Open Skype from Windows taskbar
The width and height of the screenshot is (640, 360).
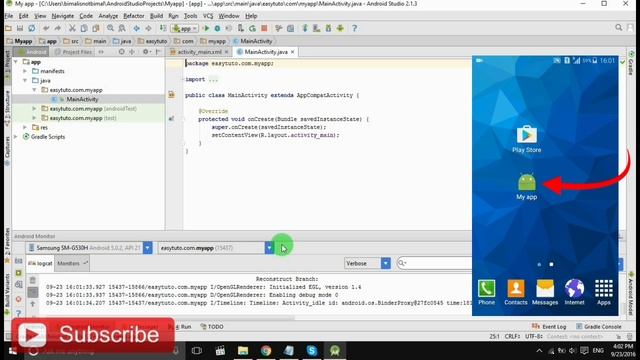(312, 351)
